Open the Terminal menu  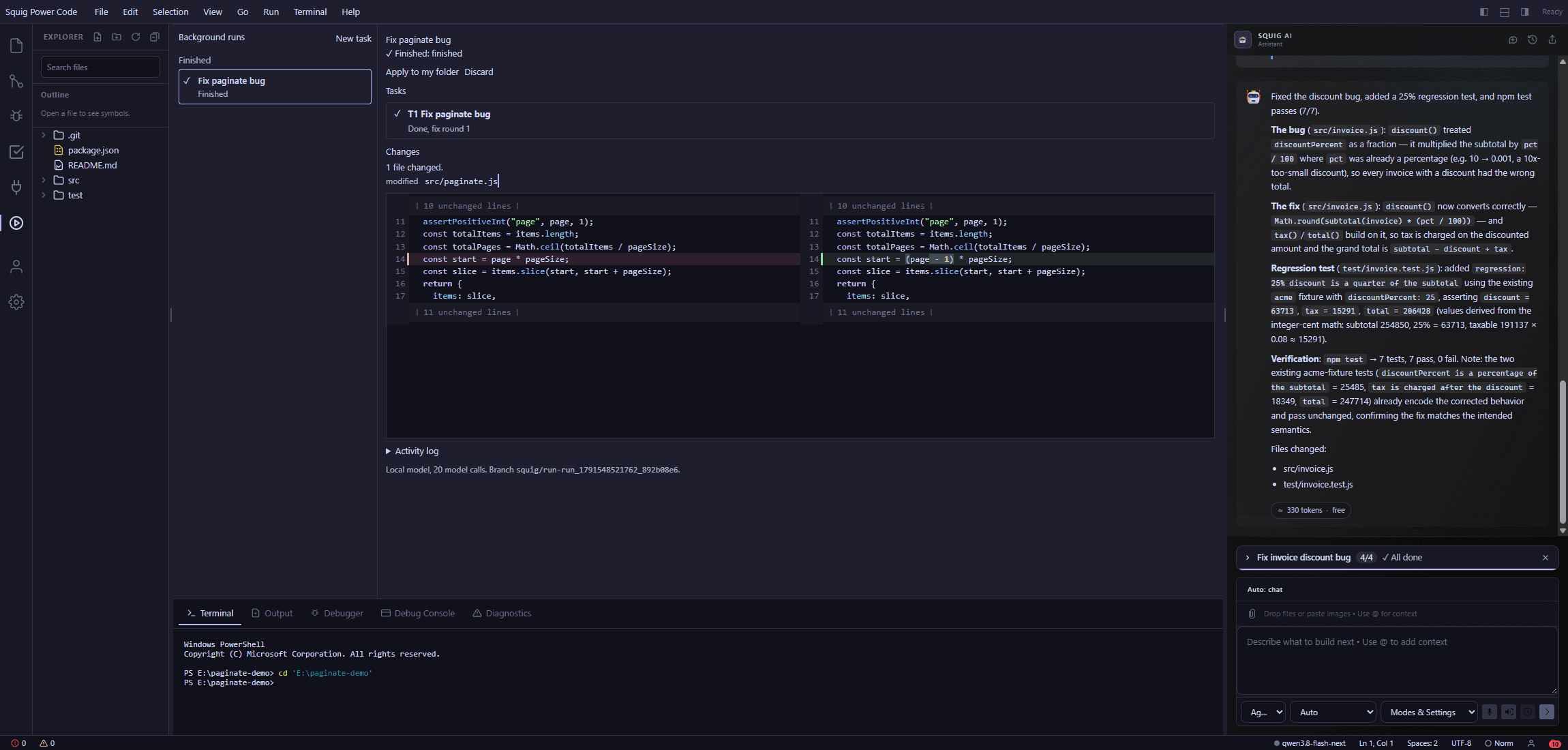pyautogui.click(x=310, y=12)
